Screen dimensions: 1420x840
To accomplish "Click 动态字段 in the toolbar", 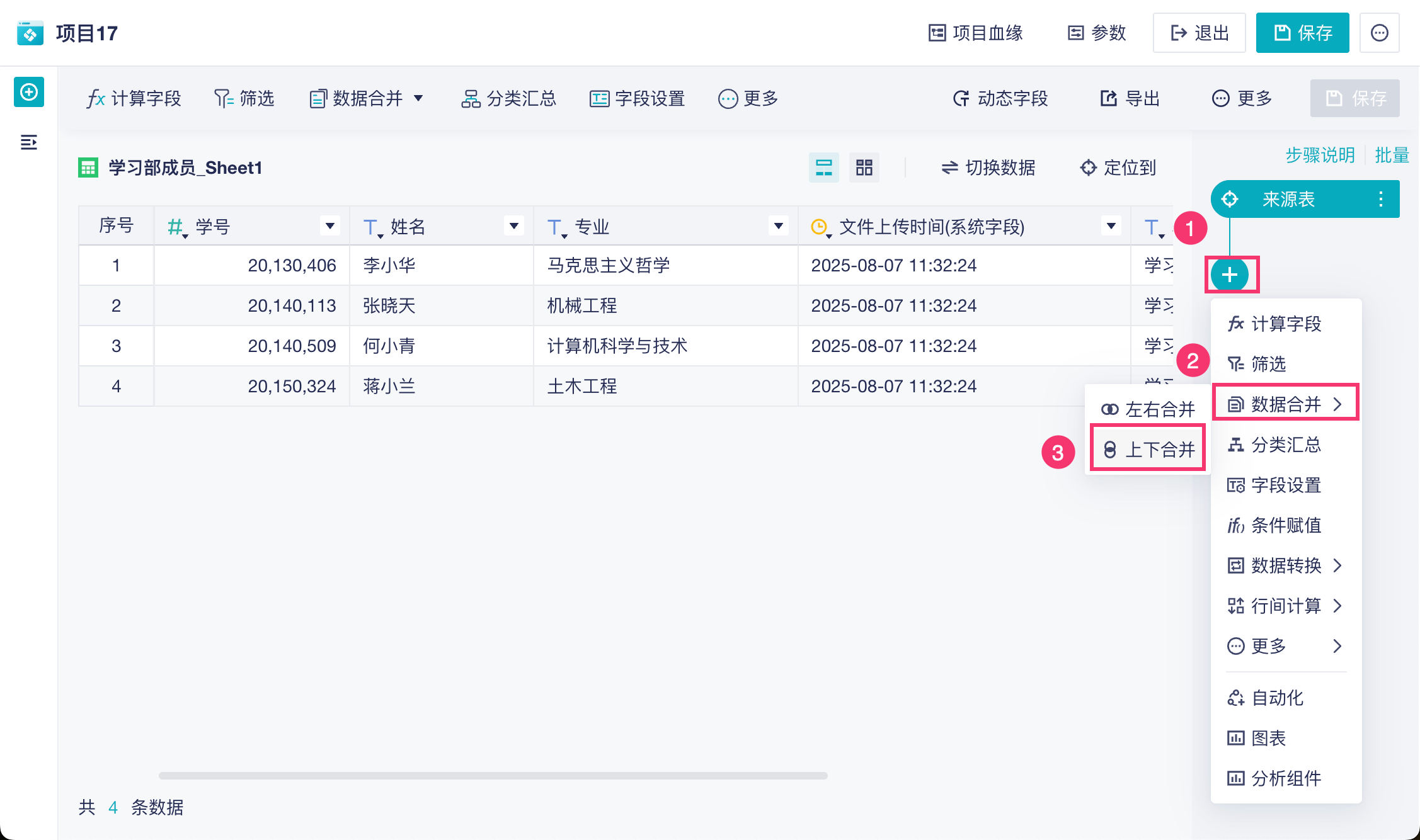I will click(x=1000, y=98).
